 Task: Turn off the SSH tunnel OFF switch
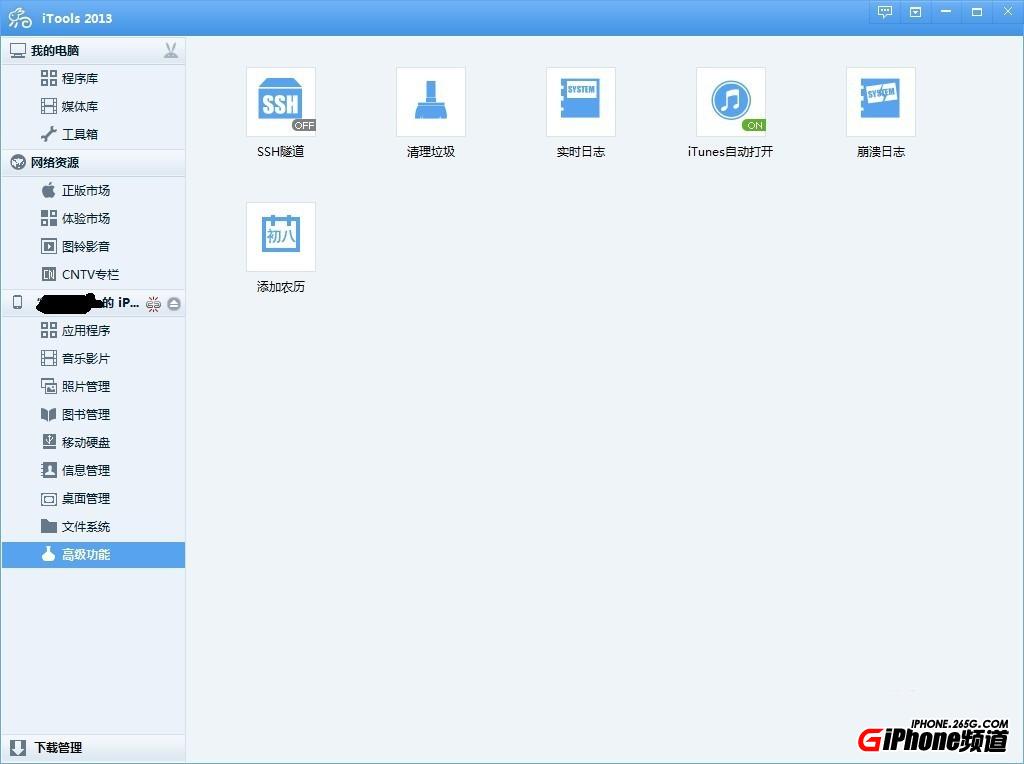(304, 126)
